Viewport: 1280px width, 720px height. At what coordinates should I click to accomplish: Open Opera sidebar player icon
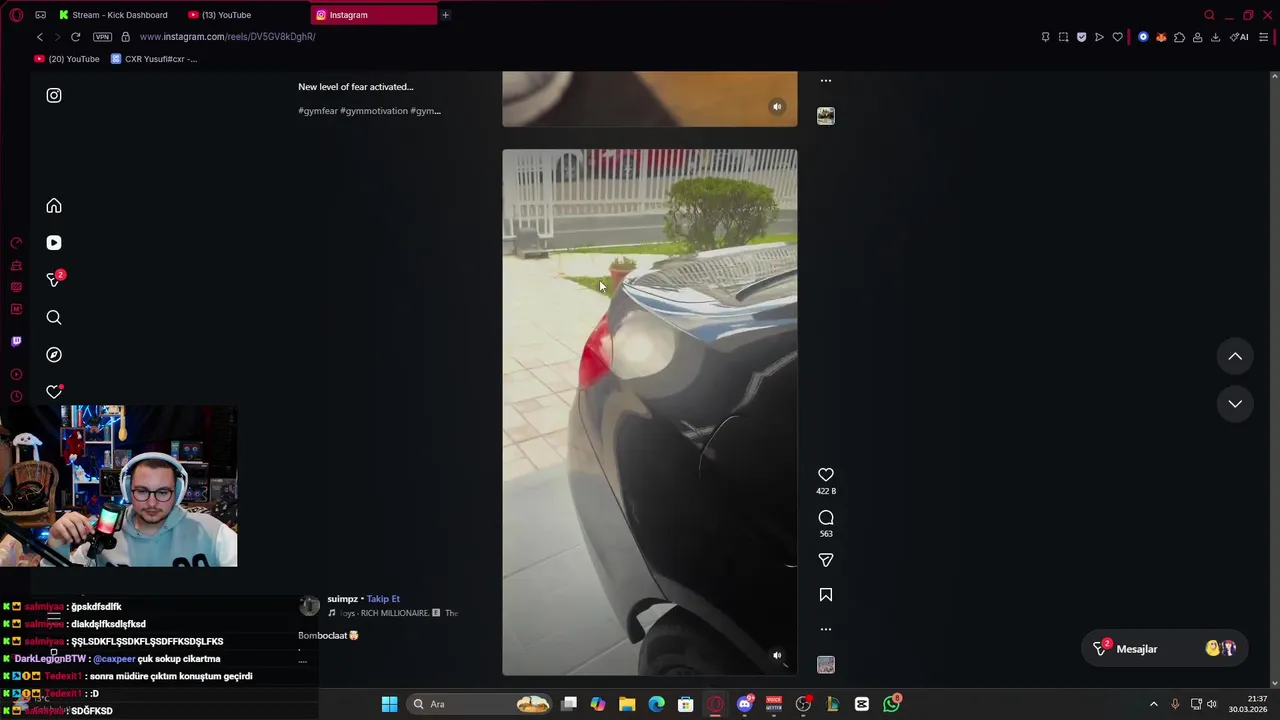(x=16, y=374)
